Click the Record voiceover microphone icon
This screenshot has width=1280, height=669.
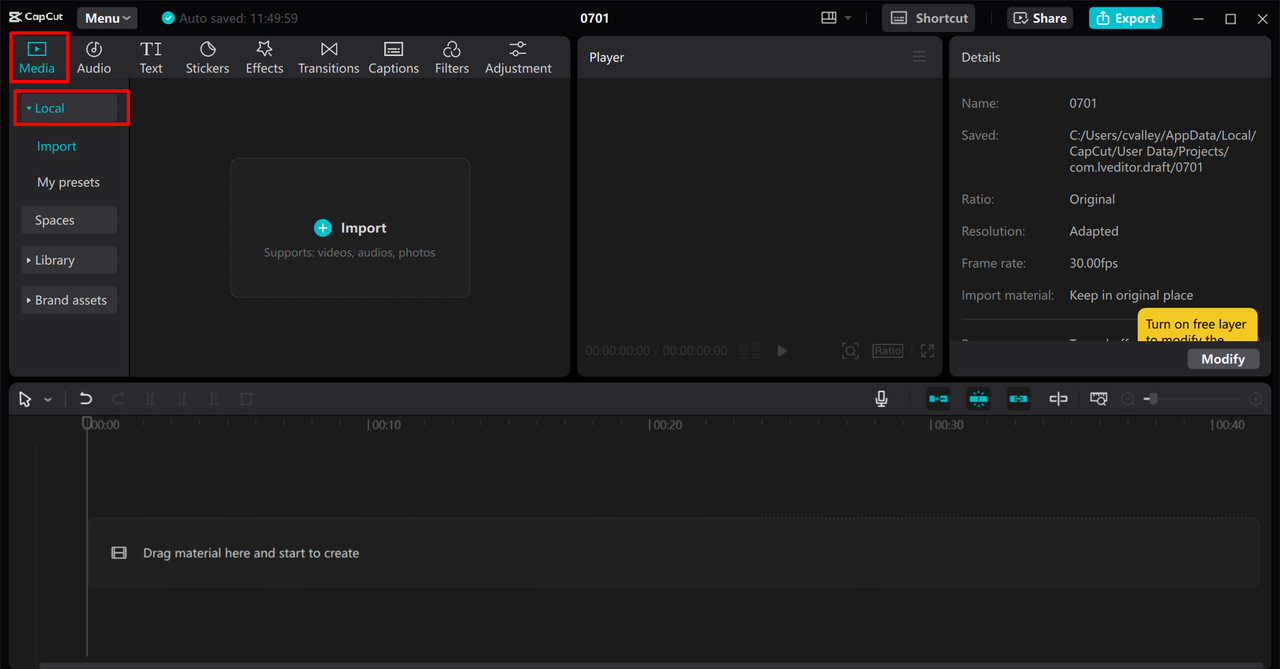(x=881, y=399)
